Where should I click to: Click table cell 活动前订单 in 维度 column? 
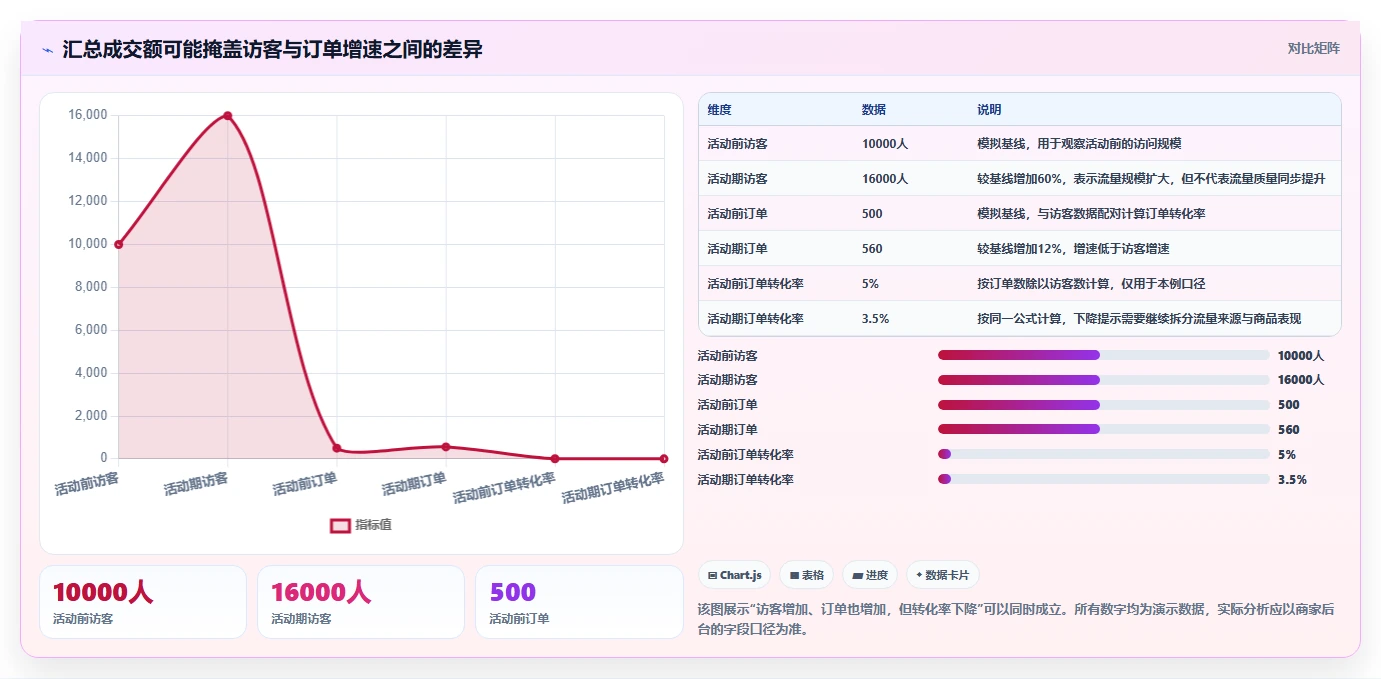tap(737, 214)
